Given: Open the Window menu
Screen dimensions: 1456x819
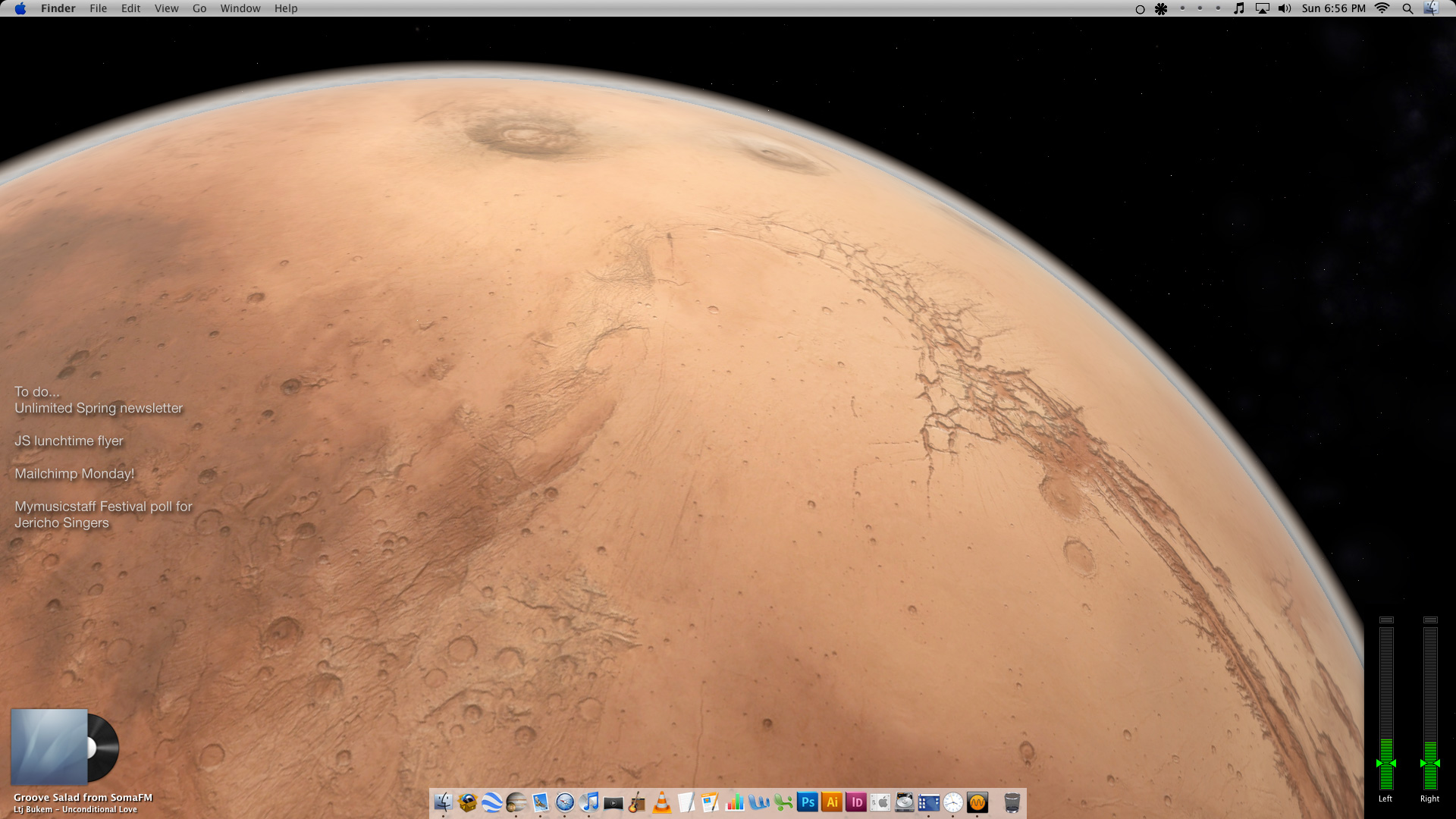Looking at the screenshot, I should (240, 8).
